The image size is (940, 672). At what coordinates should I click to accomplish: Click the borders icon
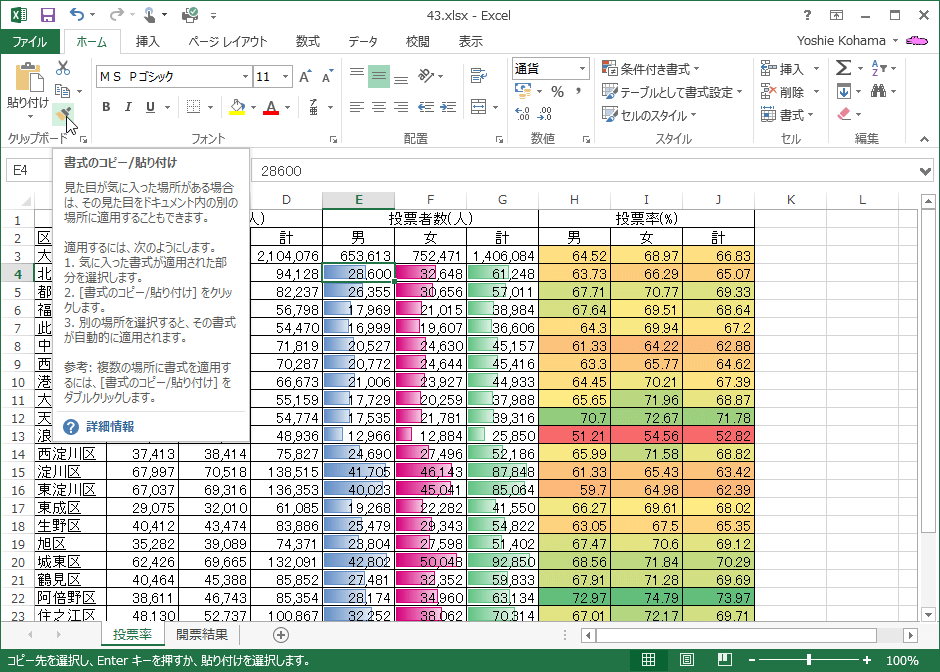(x=193, y=107)
